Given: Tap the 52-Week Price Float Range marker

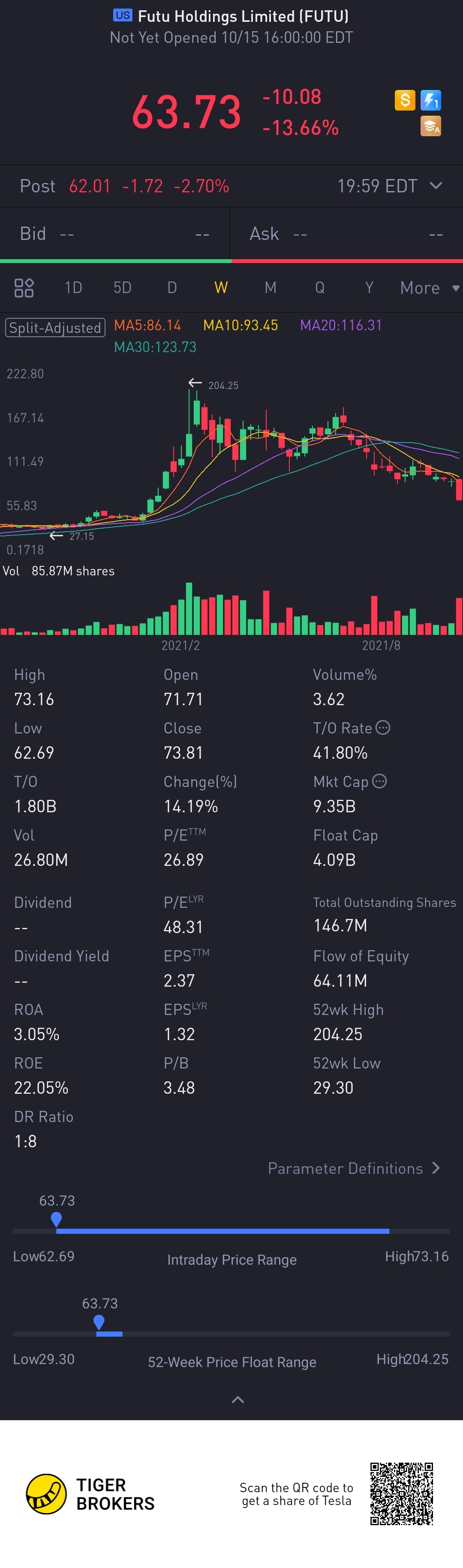Looking at the screenshot, I should [x=99, y=1322].
